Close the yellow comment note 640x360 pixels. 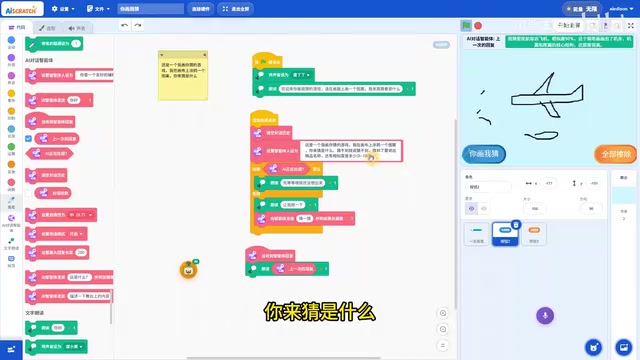[205, 55]
